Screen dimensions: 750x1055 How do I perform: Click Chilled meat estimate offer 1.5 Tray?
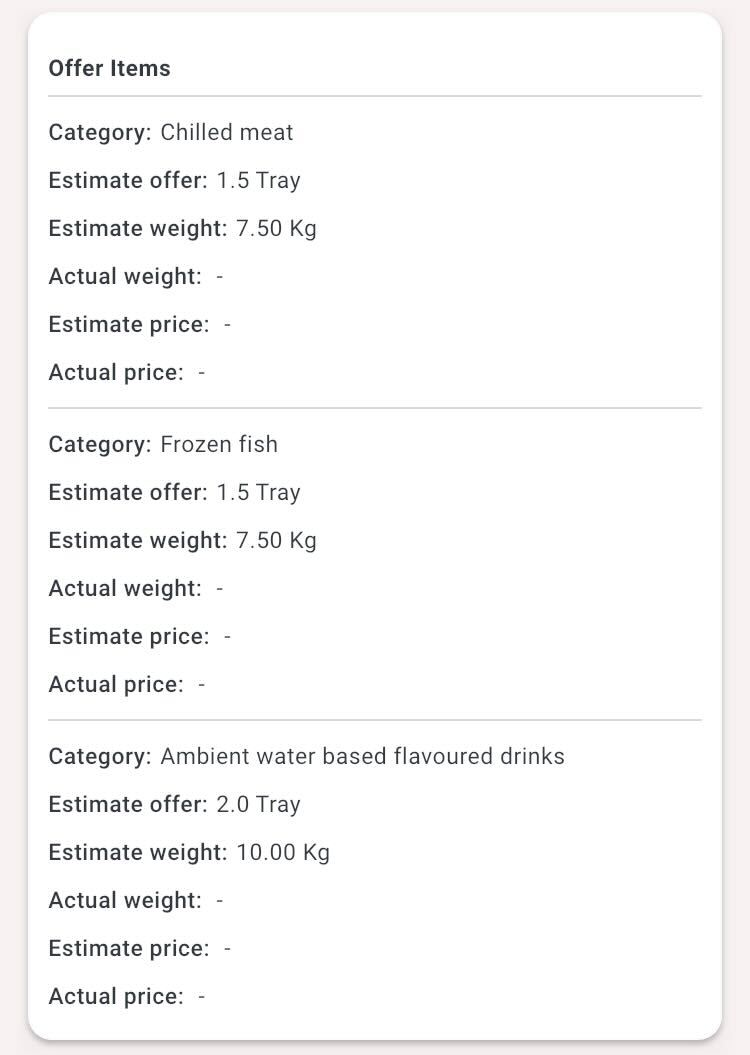pyautogui.click(x=258, y=180)
